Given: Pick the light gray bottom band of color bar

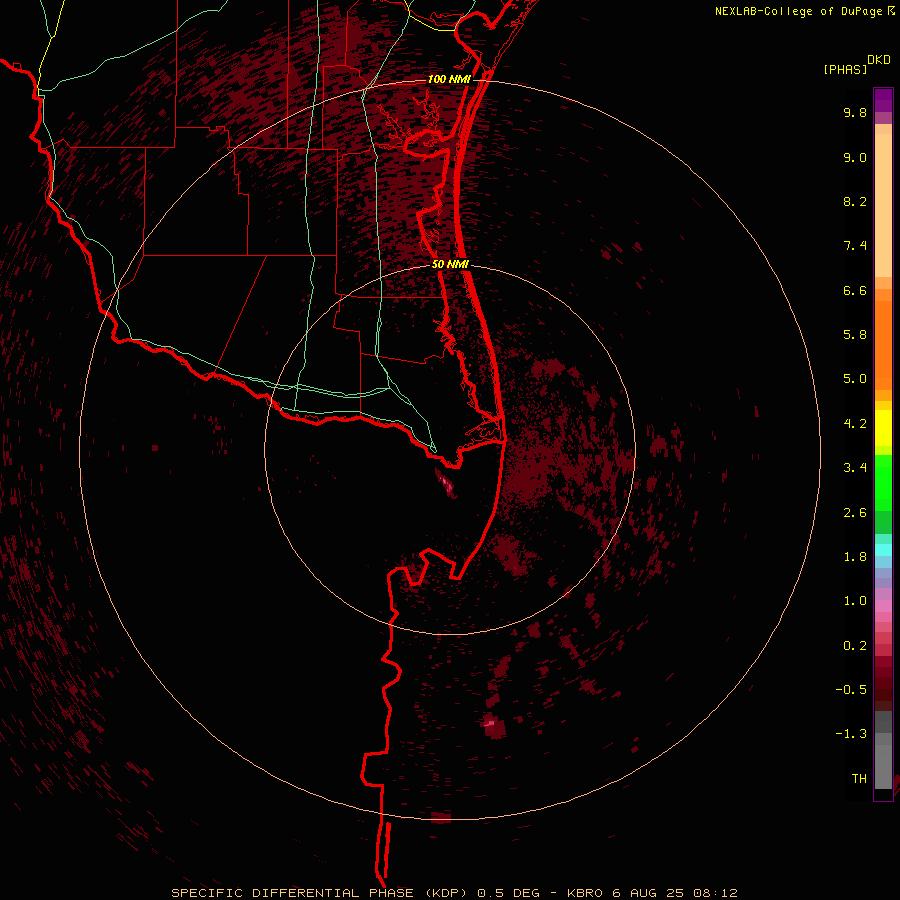Looking at the screenshot, I should tap(883, 766).
